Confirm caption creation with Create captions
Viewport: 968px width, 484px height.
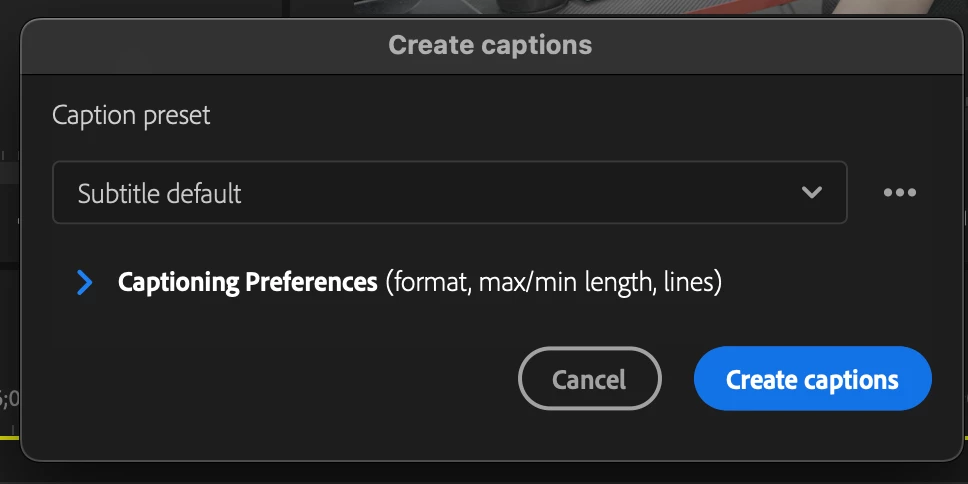click(812, 380)
